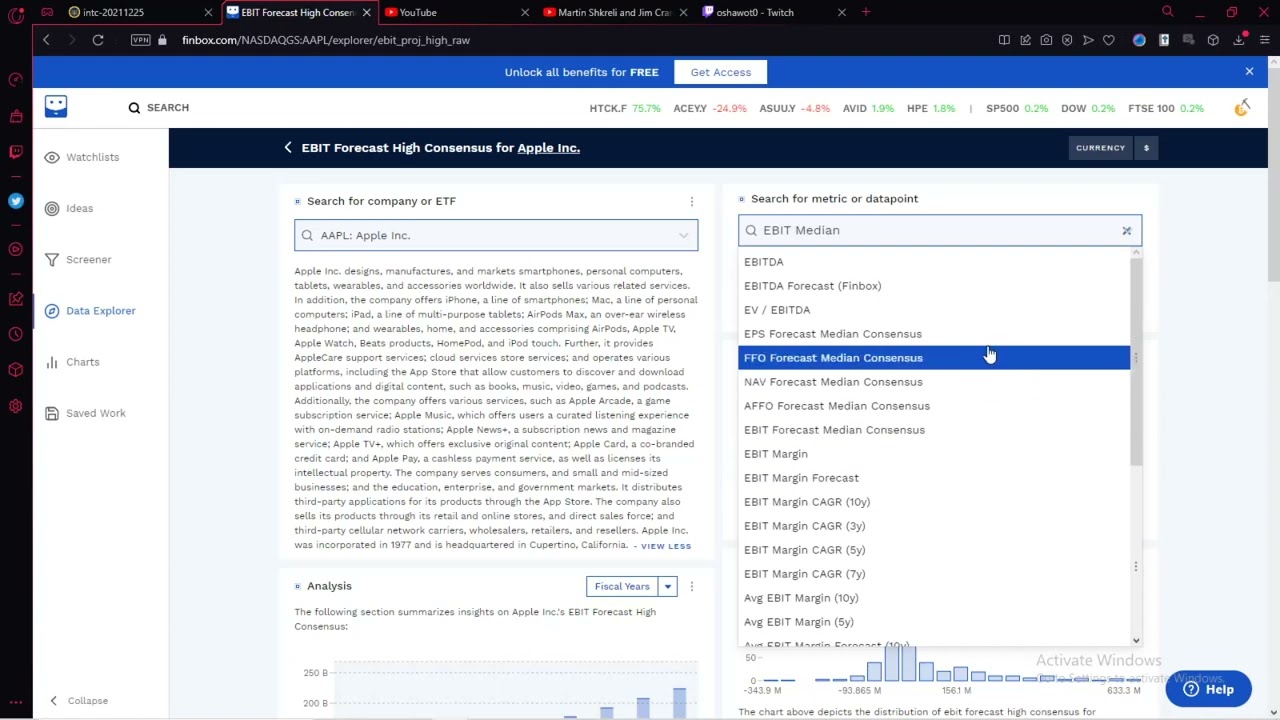The width and height of the screenshot is (1280, 720).
Task: Select EPS Forecast Median Consensus option
Action: click(x=934, y=334)
